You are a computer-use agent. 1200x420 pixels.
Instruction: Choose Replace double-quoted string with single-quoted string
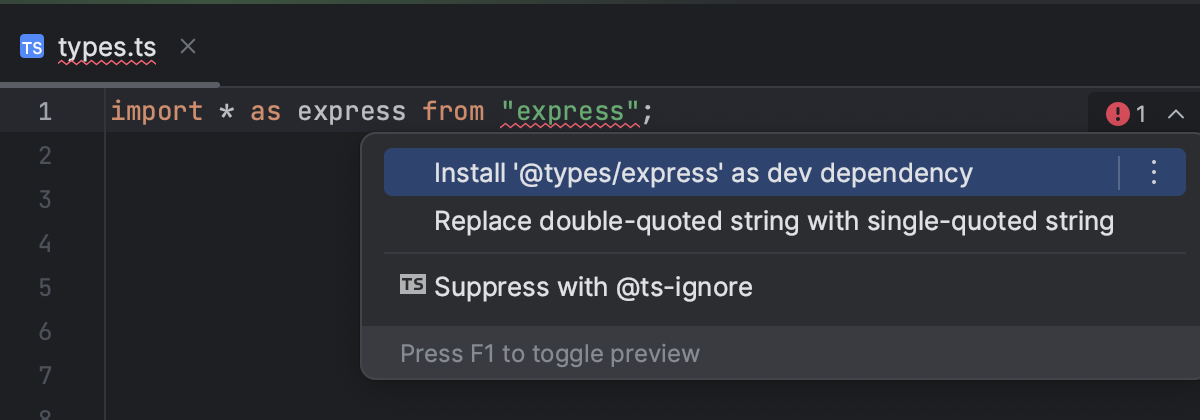[773, 220]
